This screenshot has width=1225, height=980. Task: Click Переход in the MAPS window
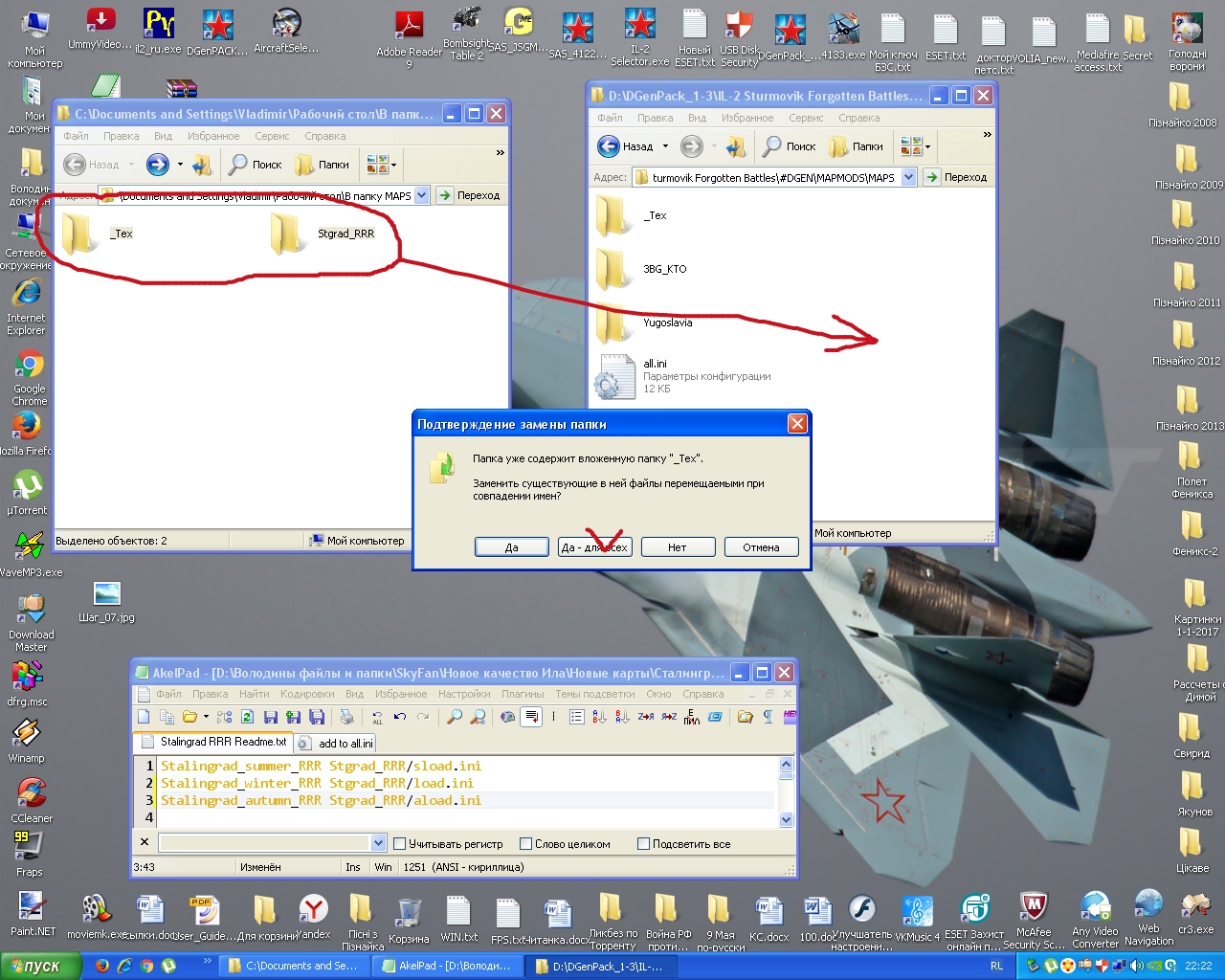tap(955, 177)
